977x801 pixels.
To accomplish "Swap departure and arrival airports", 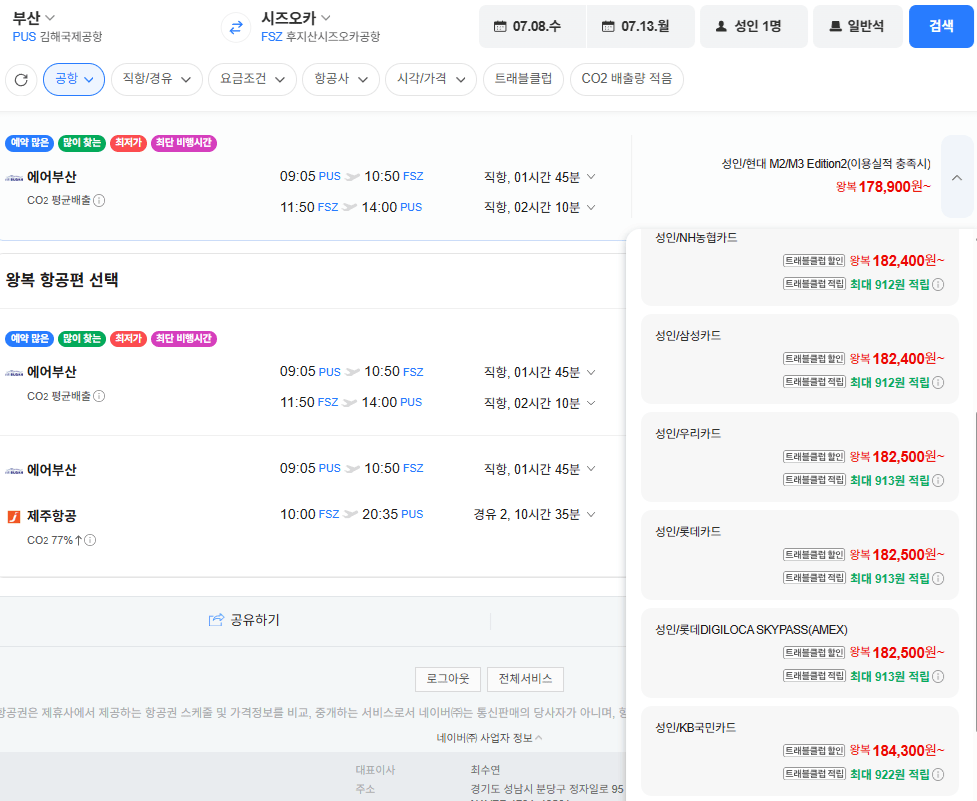I will coord(236,27).
